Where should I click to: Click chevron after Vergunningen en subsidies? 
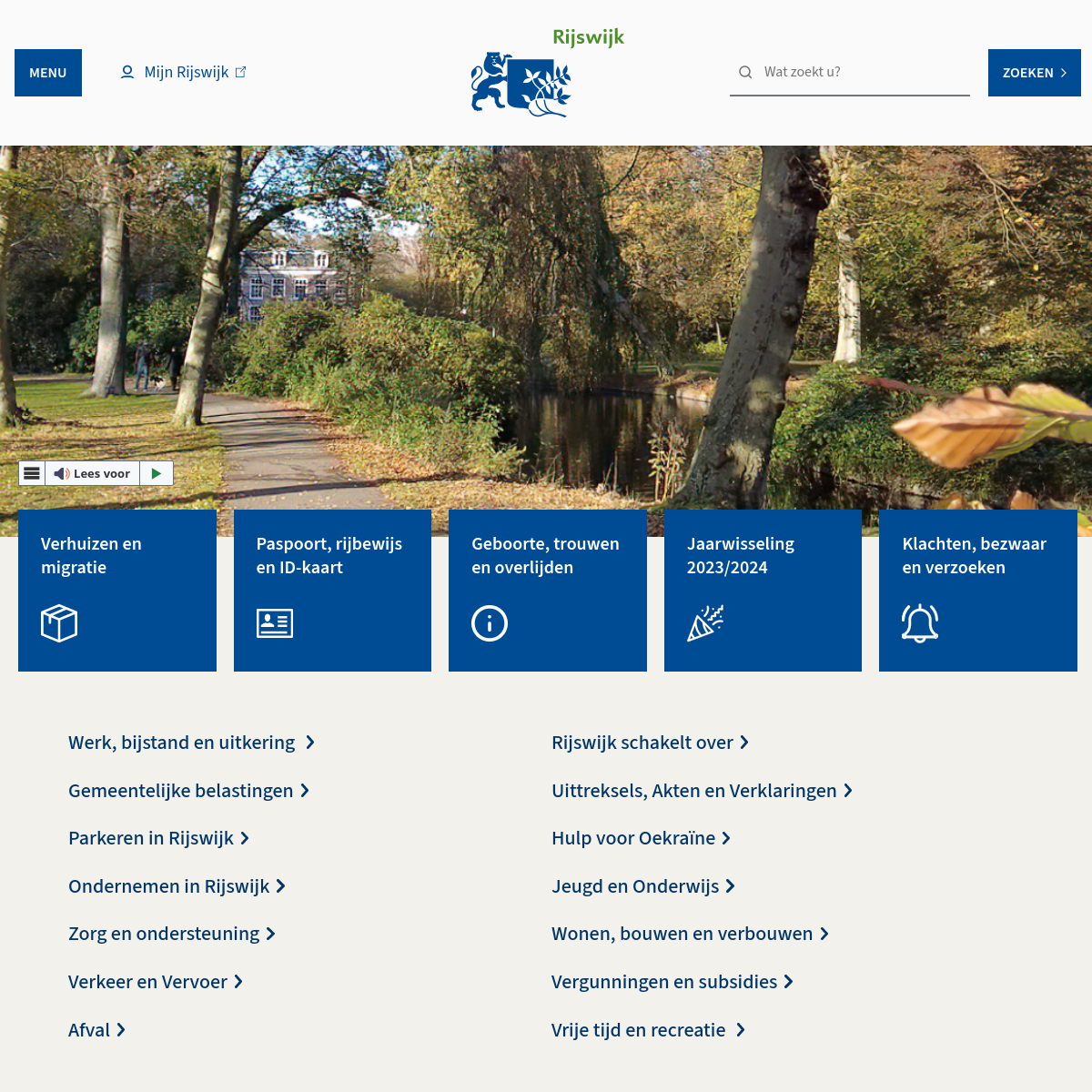[789, 982]
